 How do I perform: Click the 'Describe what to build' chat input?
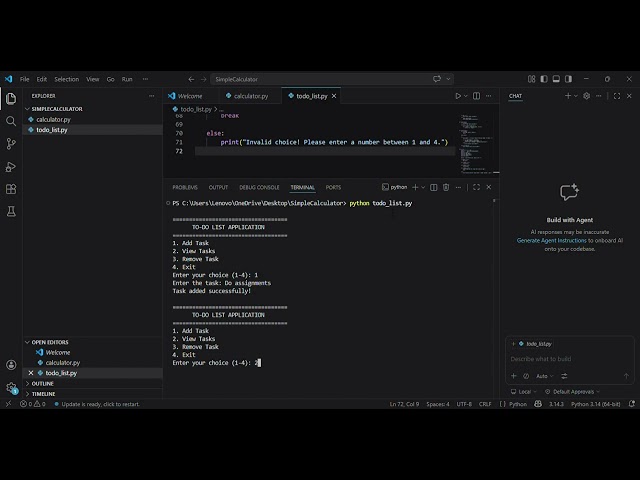coord(570,359)
